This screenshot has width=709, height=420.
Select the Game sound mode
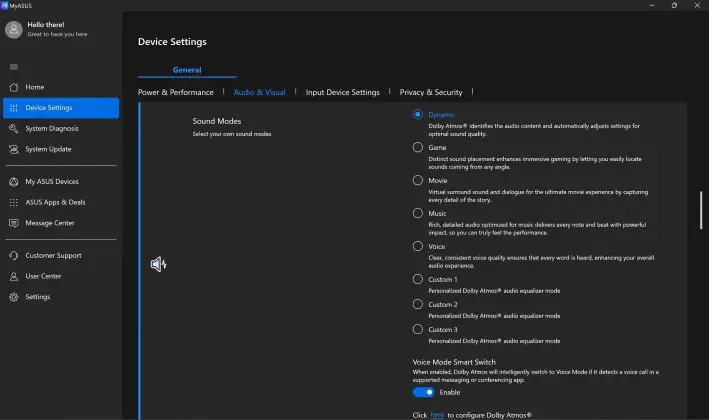pyautogui.click(x=417, y=147)
